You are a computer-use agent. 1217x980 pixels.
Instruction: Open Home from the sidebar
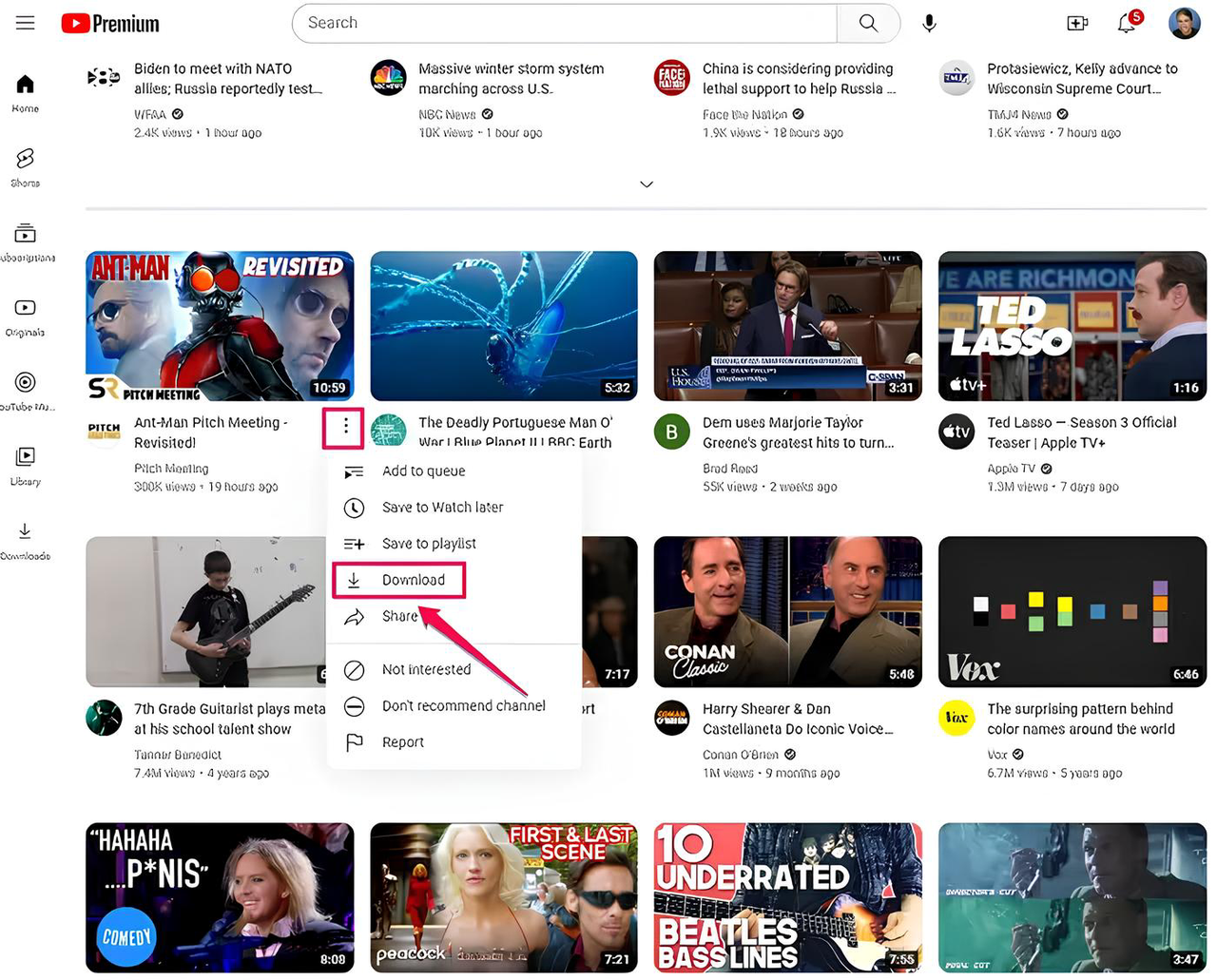pos(24,90)
